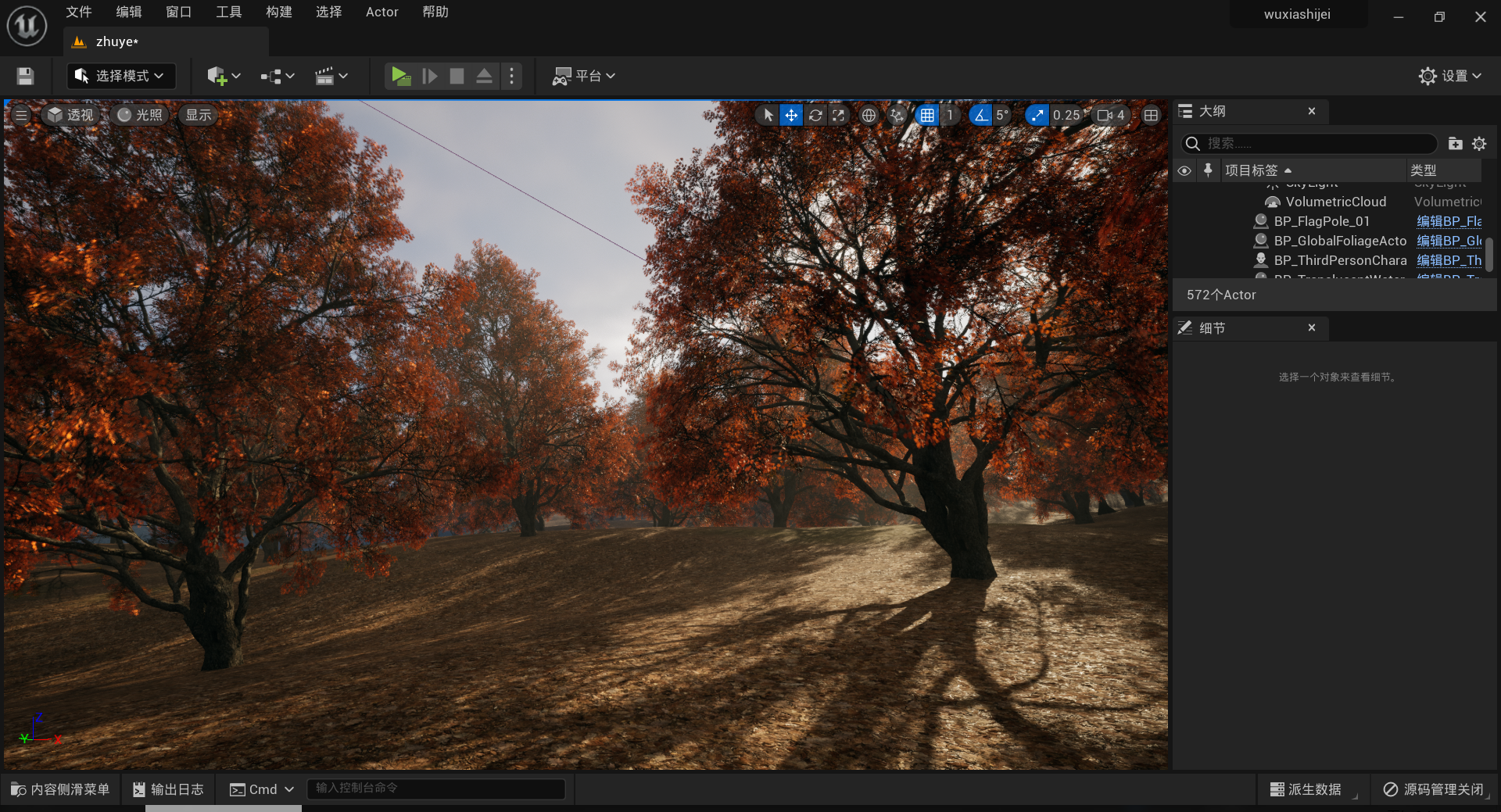The width and height of the screenshot is (1501, 812).
Task: Open play options three-dot menu
Action: 511,76
